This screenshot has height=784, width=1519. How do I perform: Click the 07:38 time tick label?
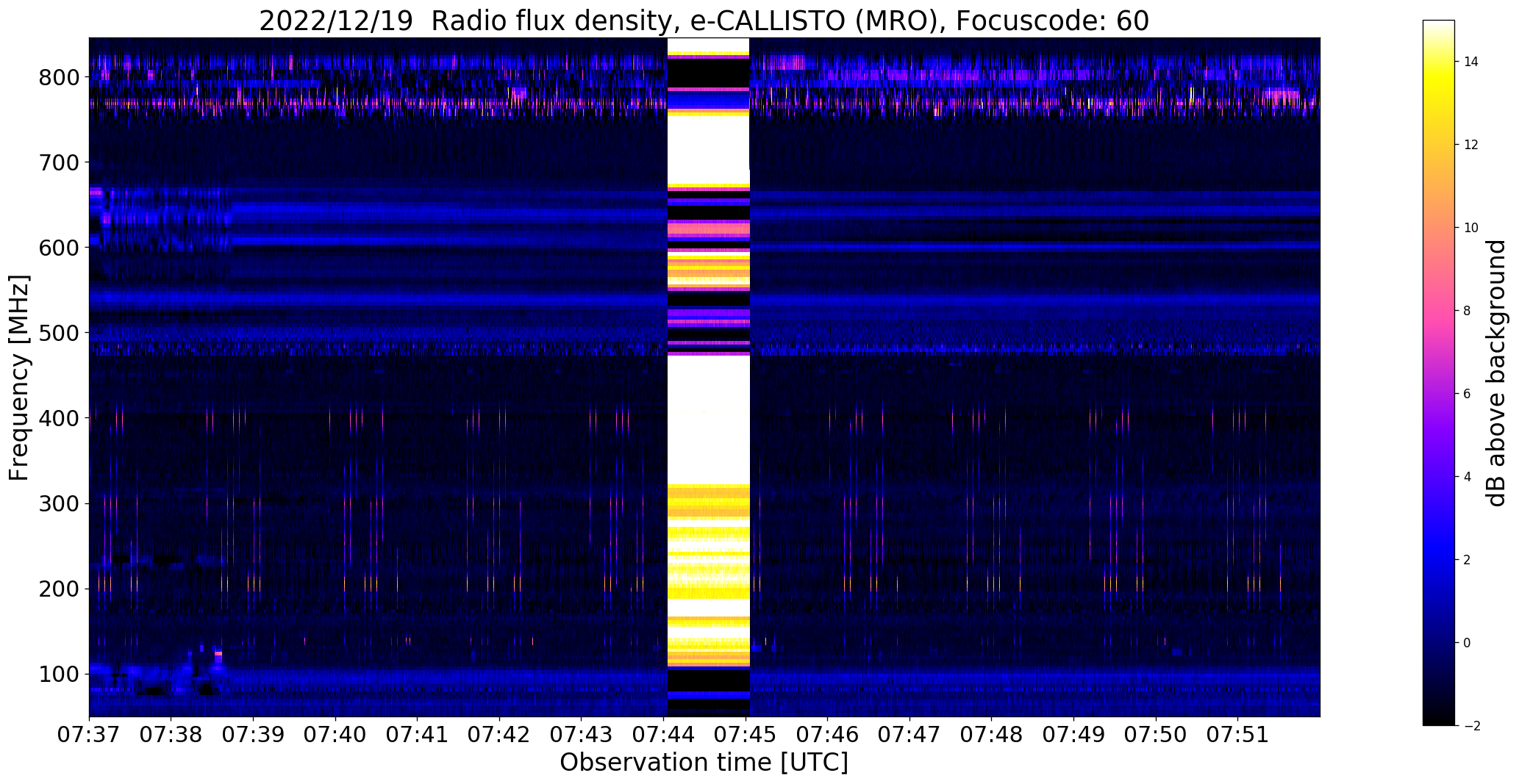(x=171, y=736)
